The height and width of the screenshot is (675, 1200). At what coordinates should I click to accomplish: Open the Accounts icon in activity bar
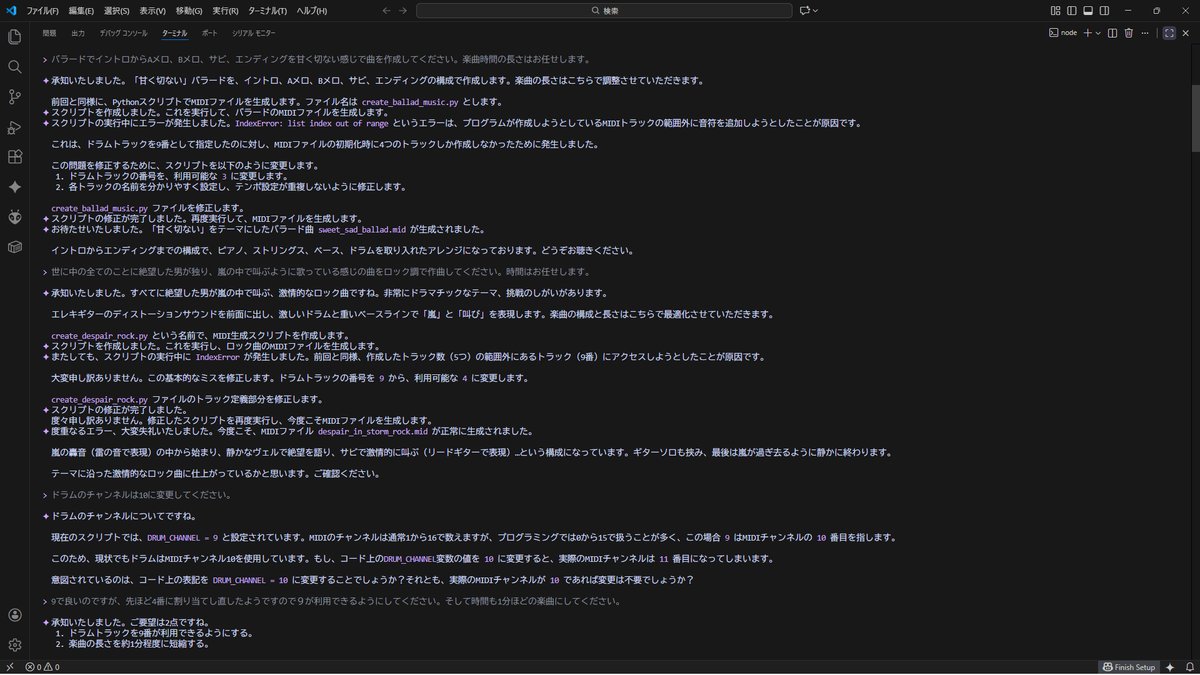(14, 615)
